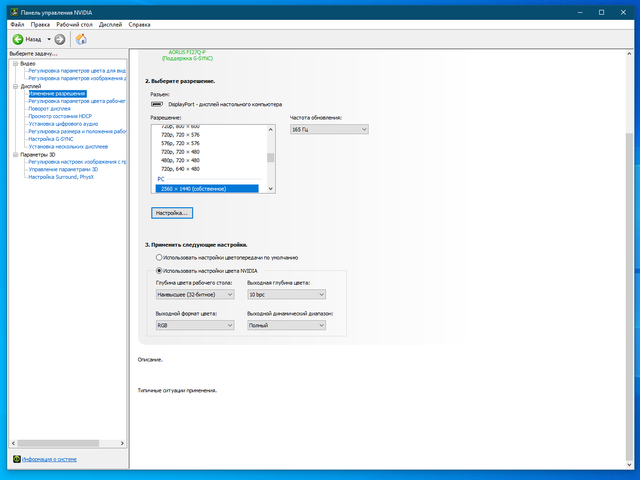
Task: Click task pane horizontal scroll left arrow
Action: pos(13,443)
